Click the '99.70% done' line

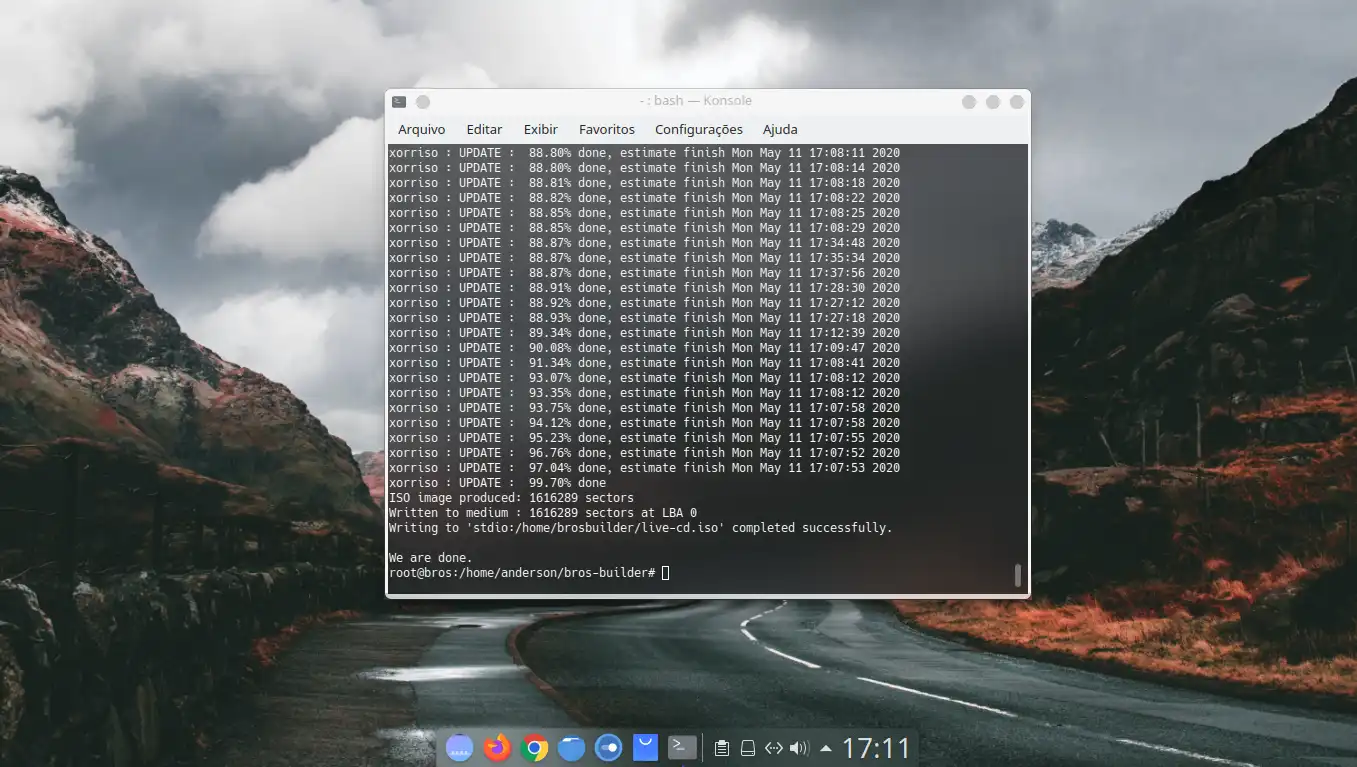coord(497,483)
